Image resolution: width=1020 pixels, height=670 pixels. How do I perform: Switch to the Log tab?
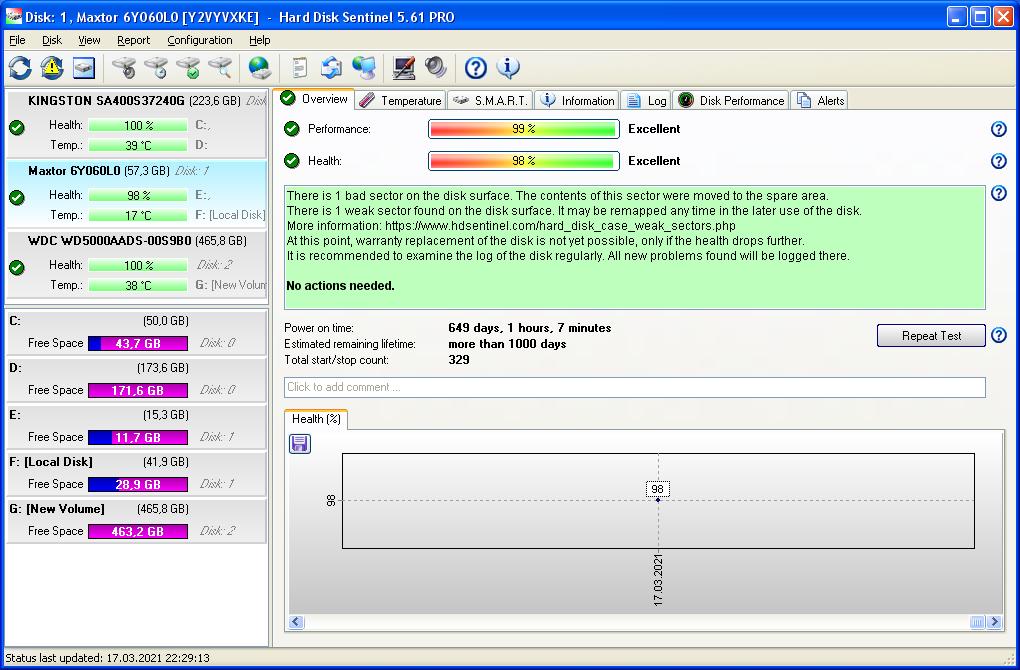click(646, 100)
